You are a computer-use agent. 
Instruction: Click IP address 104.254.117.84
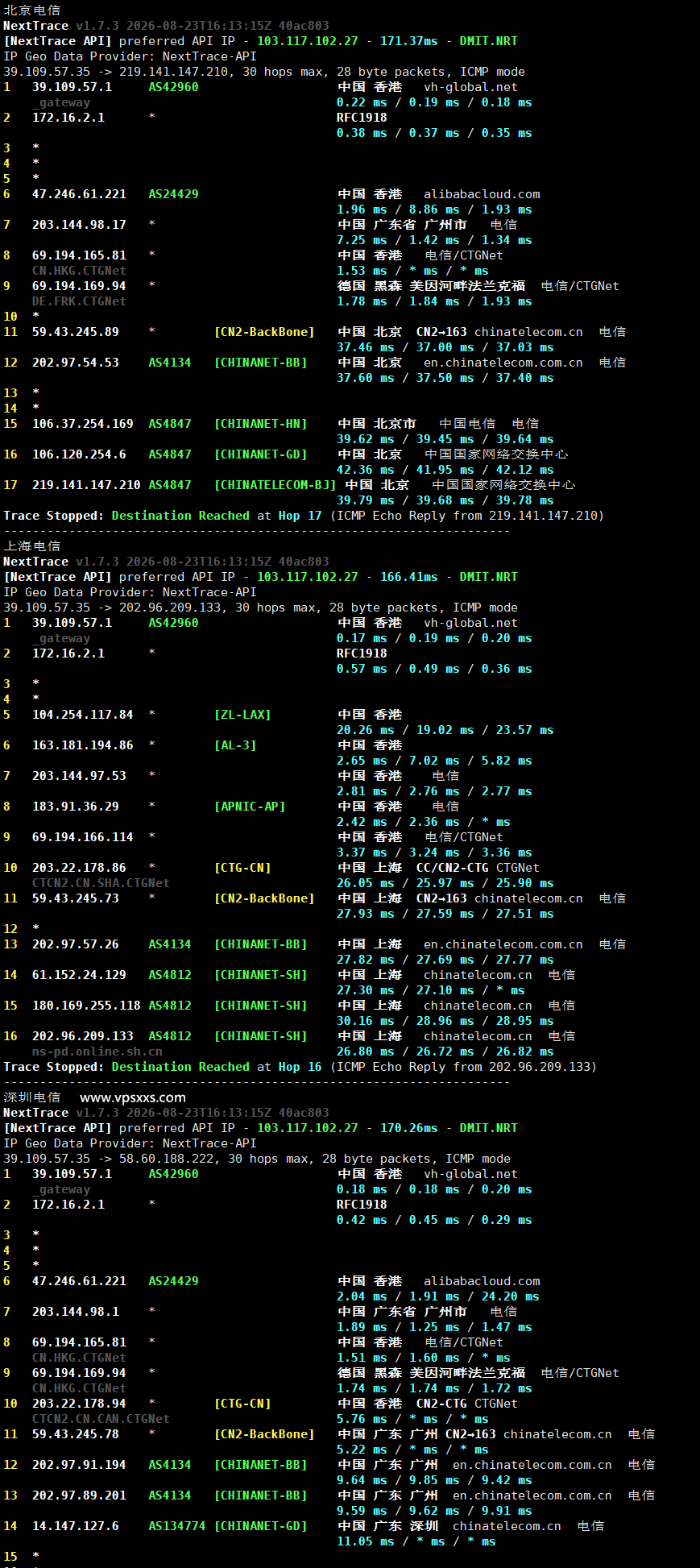[83, 715]
